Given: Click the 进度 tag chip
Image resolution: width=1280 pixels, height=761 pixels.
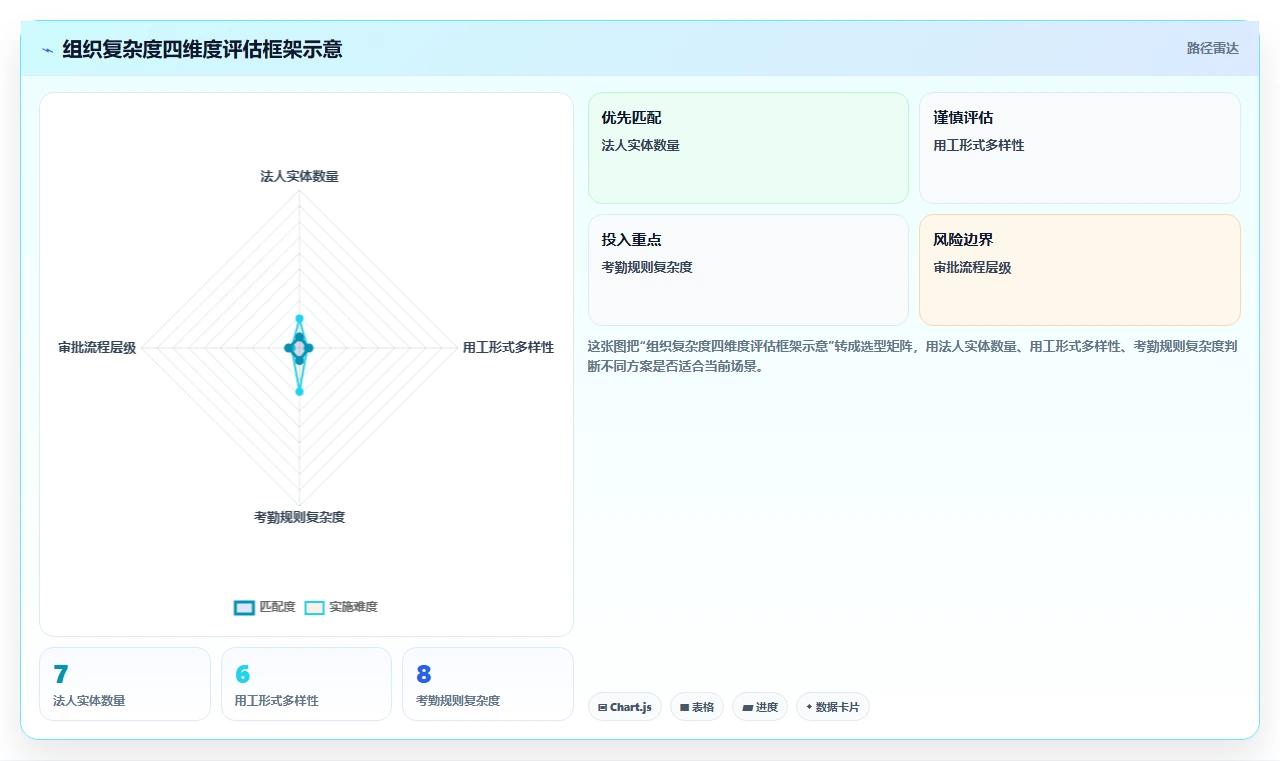Looking at the screenshot, I should 760,707.
